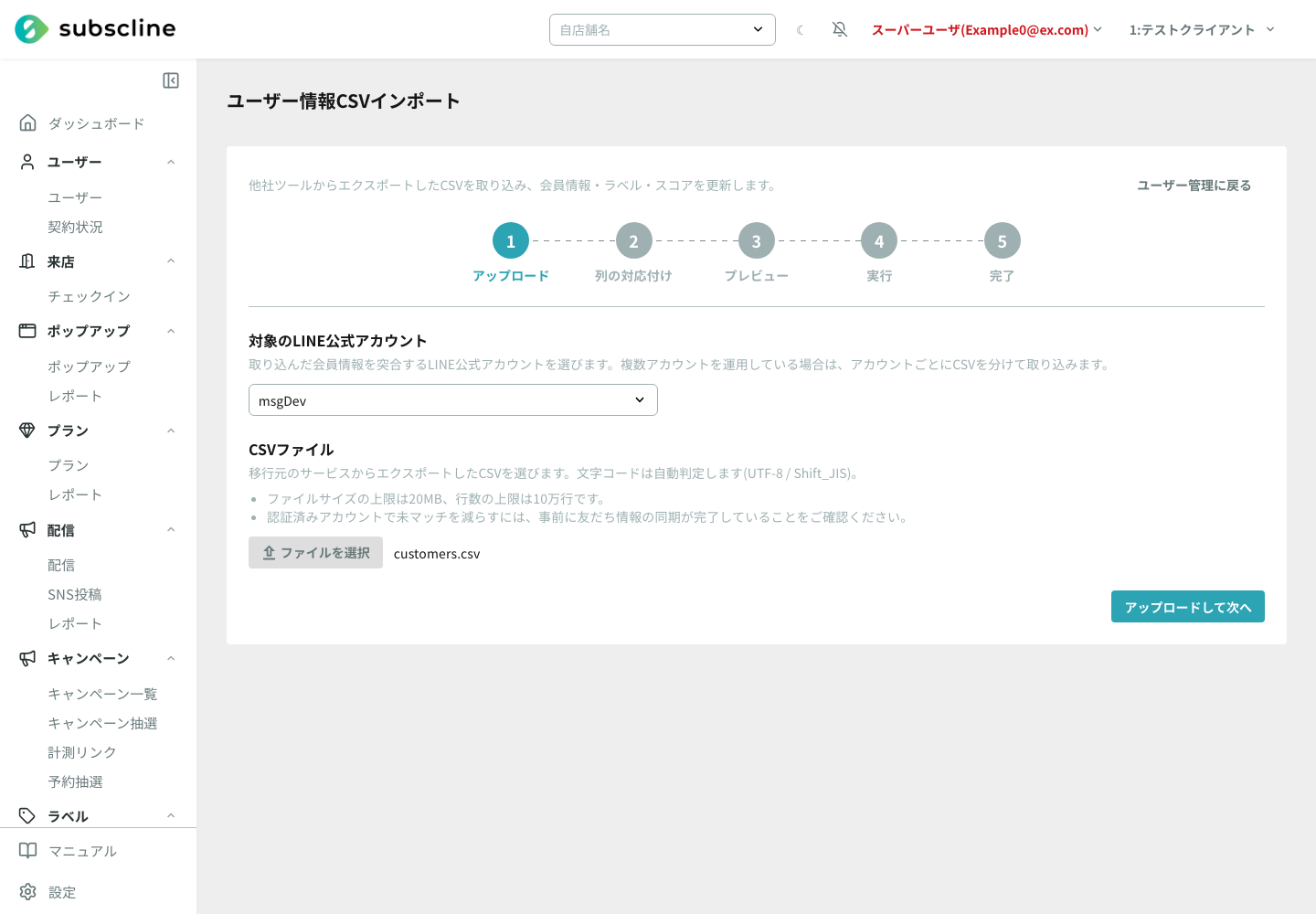Collapse the キャンペーン section chevron

click(x=171, y=658)
